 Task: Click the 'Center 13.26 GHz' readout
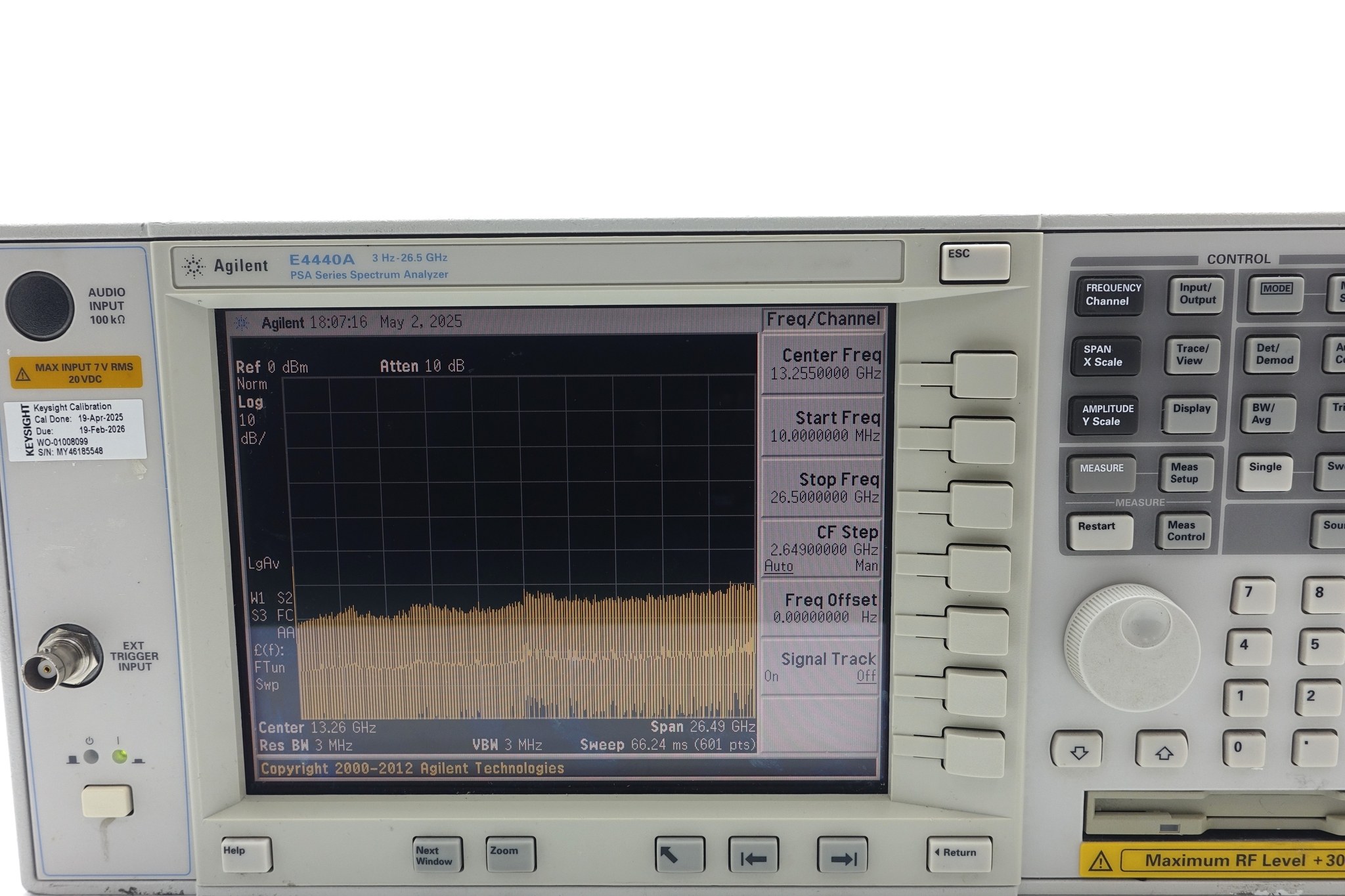point(317,728)
